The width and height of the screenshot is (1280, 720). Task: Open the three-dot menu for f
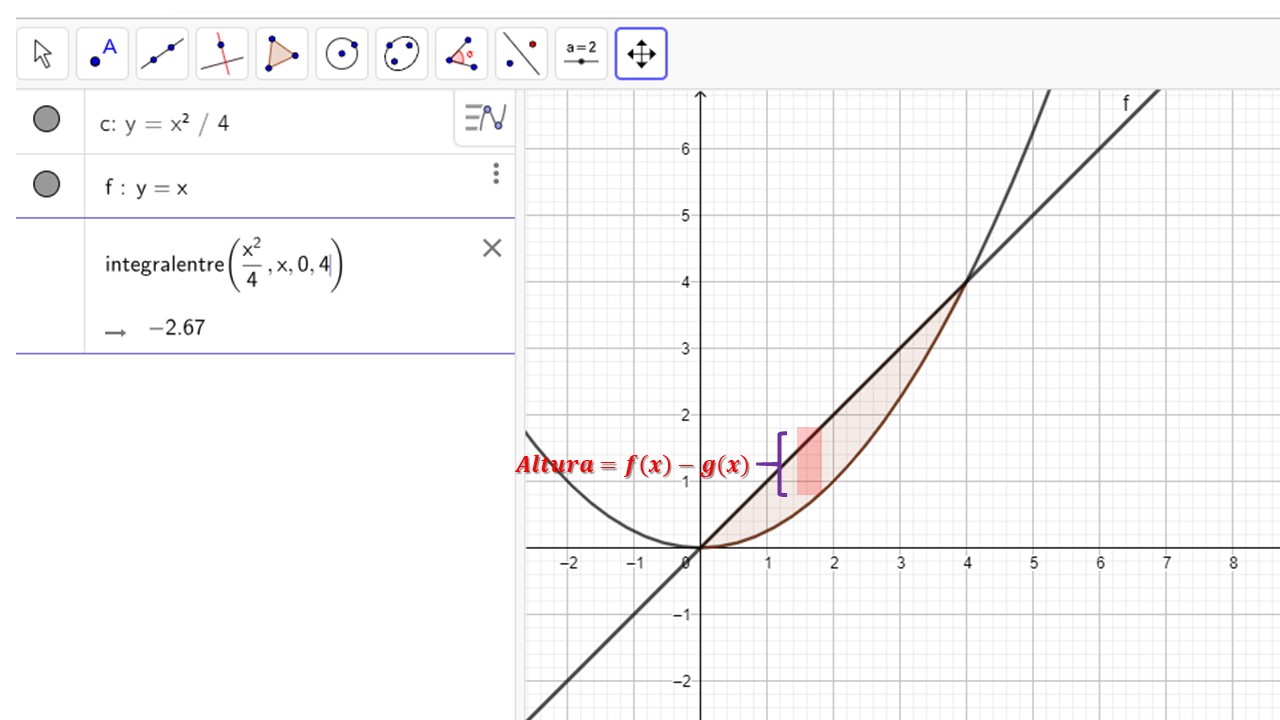(496, 175)
